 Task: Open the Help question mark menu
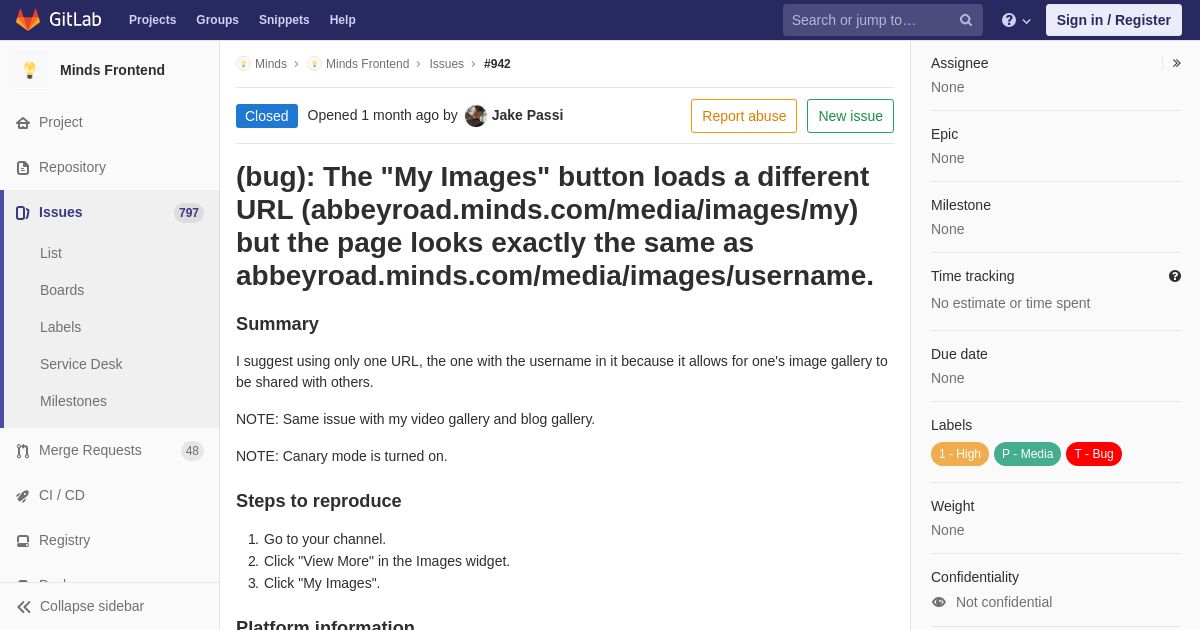click(x=1016, y=20)
